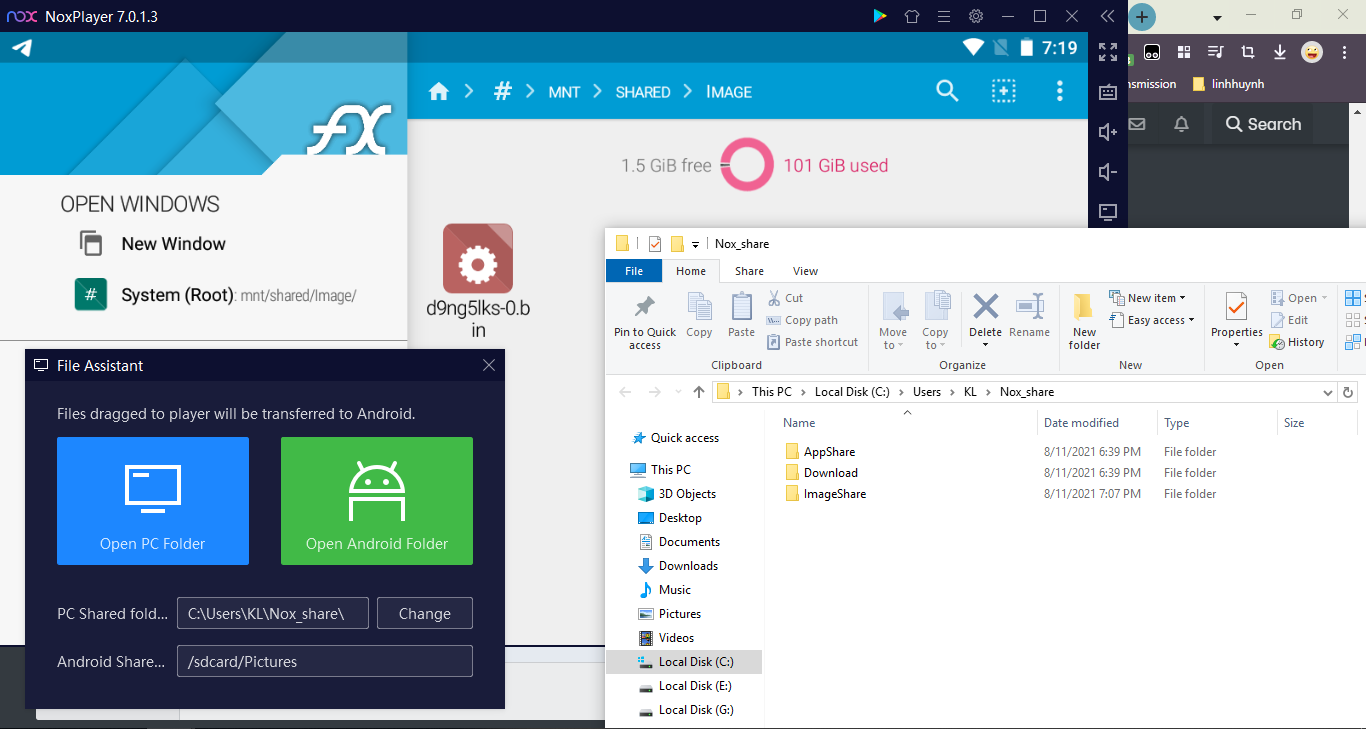The width and height of the screenshot is (1366, 729).
Task: Open the File tab in Explorer
Action: [x=634, y=271]
